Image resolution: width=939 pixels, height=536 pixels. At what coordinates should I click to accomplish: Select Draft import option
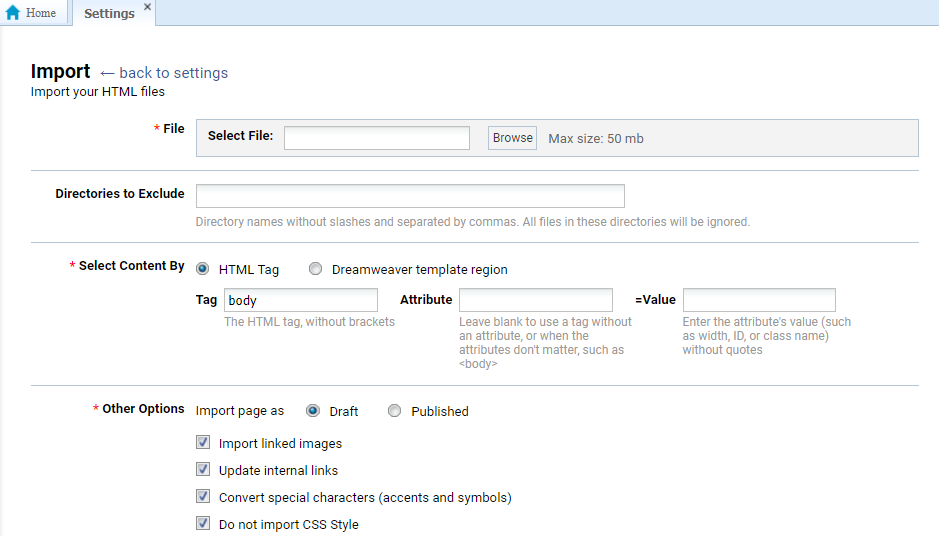tap(313, 411)
